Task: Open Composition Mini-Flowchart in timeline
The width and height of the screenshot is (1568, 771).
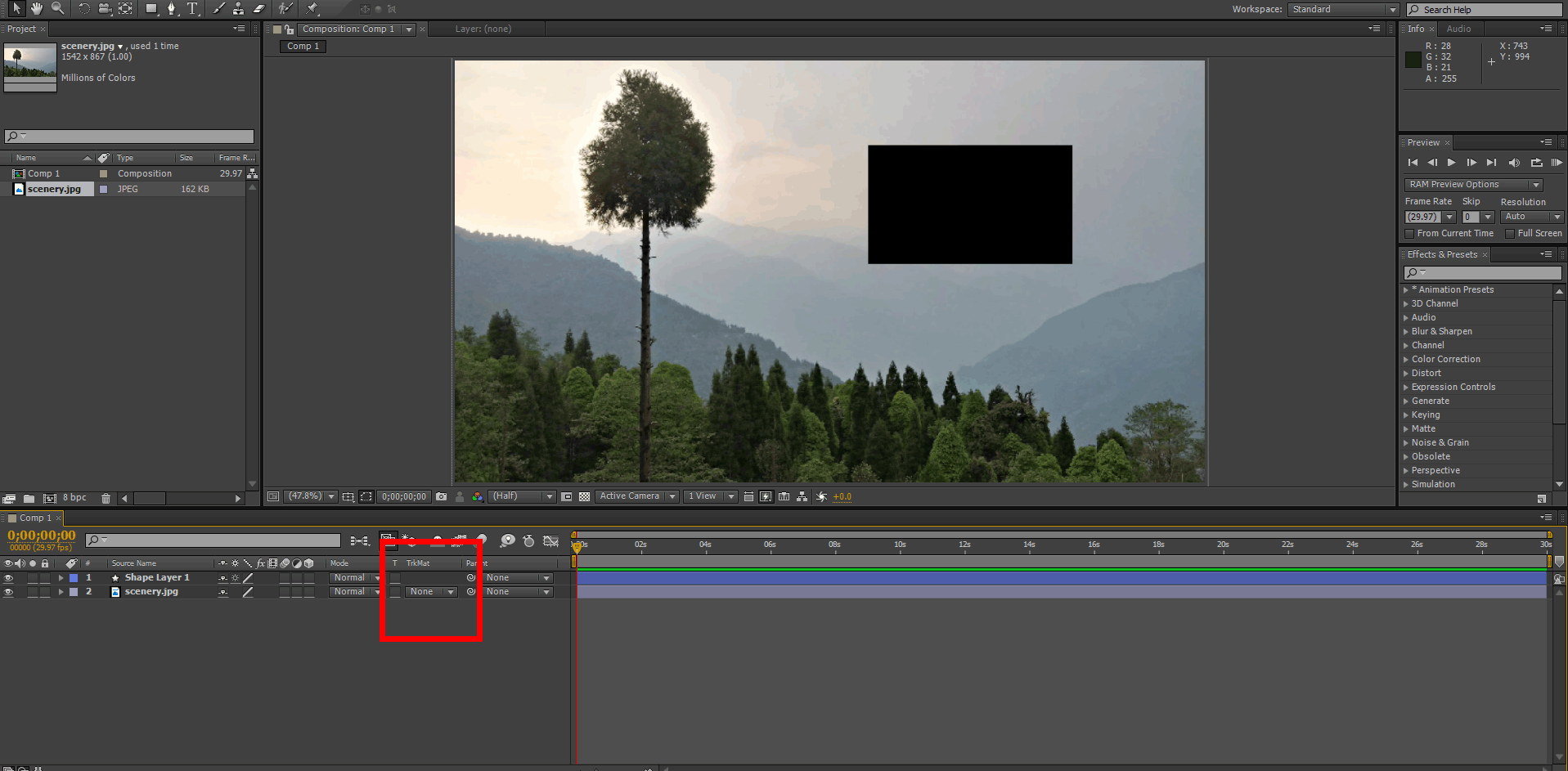Action: (359, 540)
